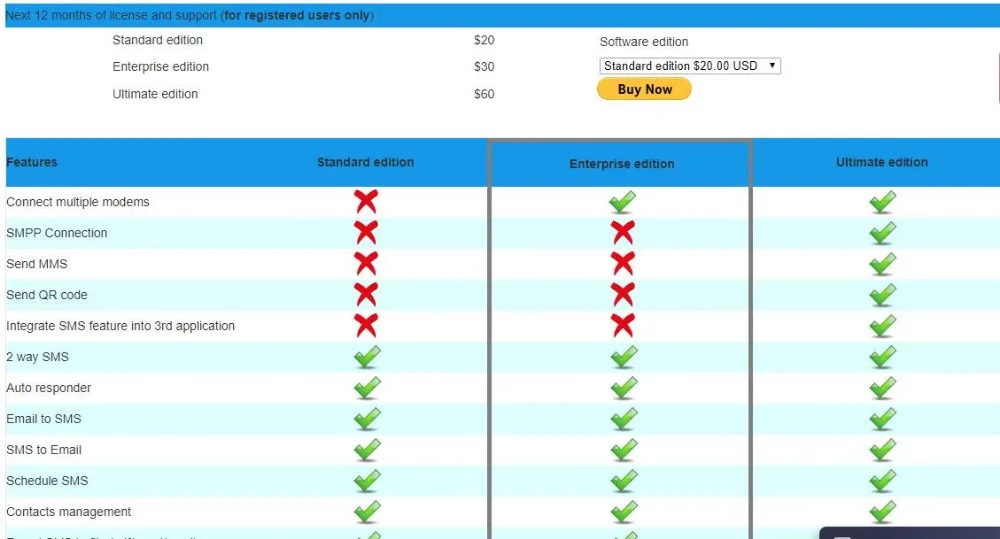1000x539 pixels.
Task: Click red X for Send QR code Enterprise
Action: coord(623,294)
